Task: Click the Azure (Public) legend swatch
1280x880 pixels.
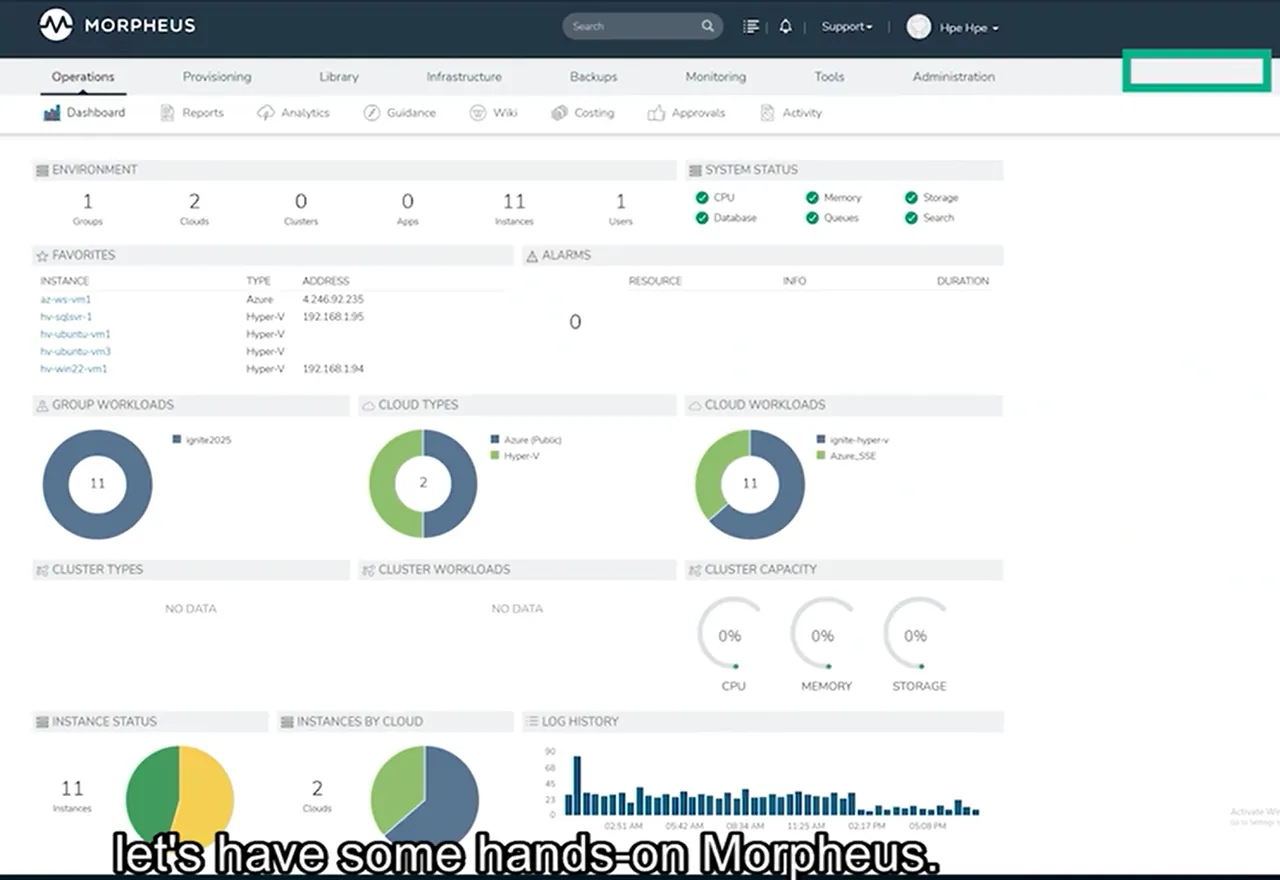Action: pyautogui.click(x=495, y=440)
